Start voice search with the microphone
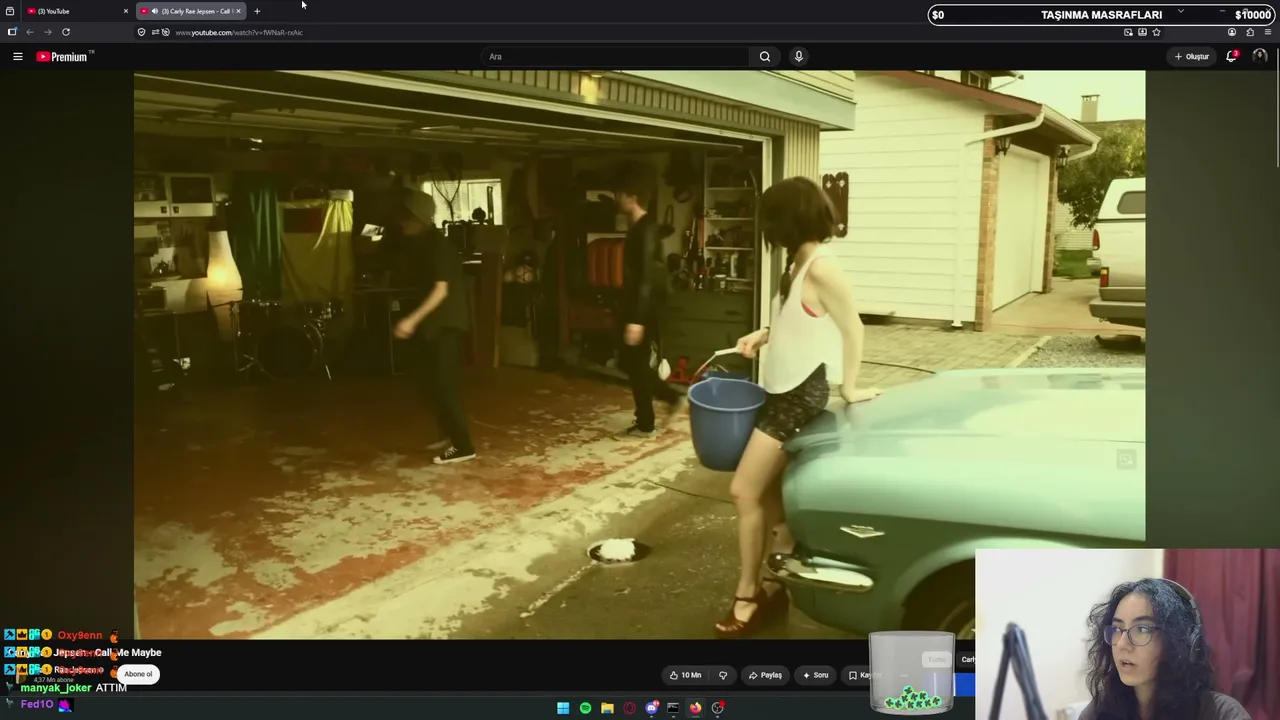This screenshot has height=720, width=1280. (x=798, y=57)
